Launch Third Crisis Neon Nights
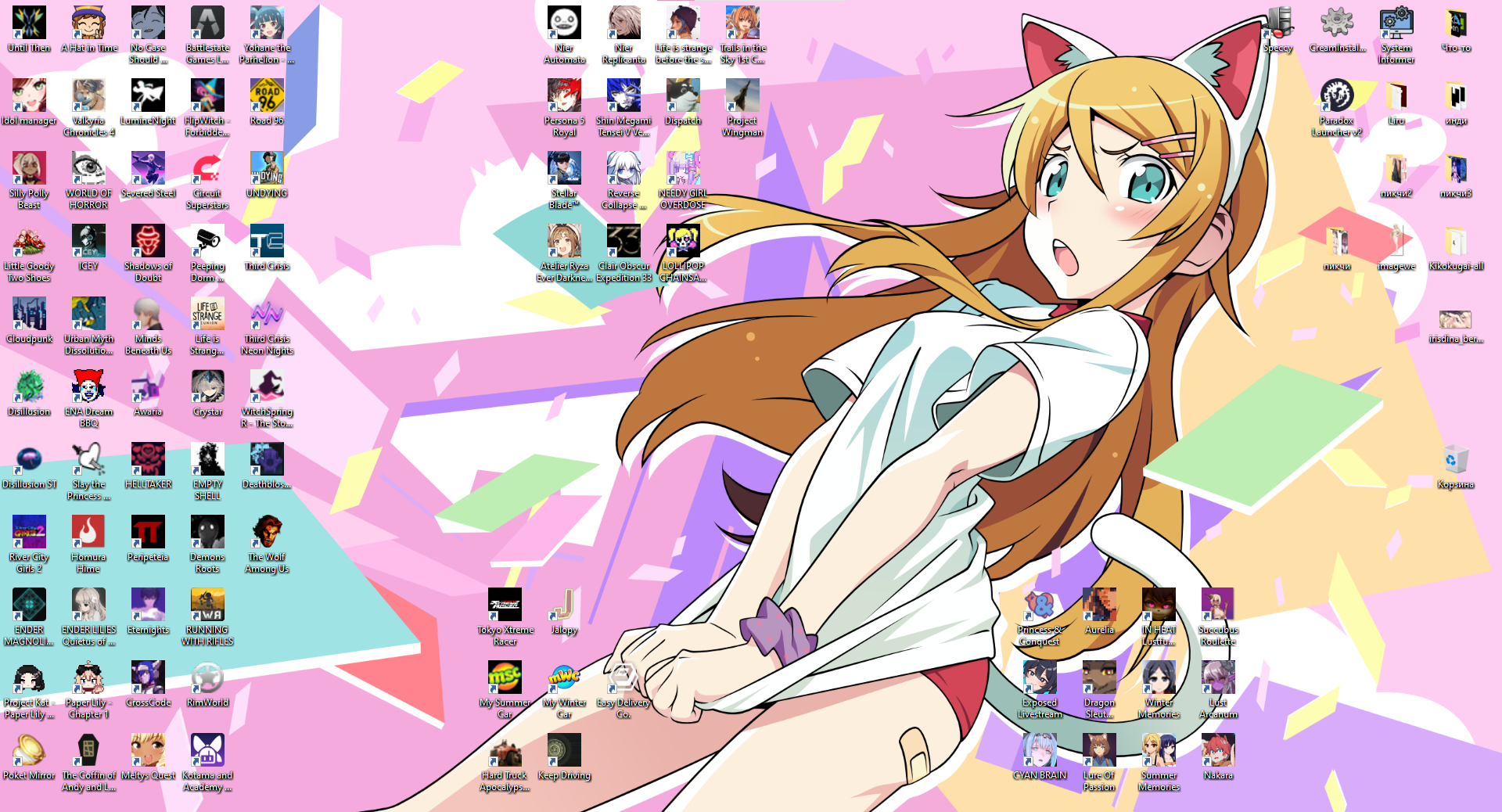Screen dimensions: 1502x812 point(267,326)
